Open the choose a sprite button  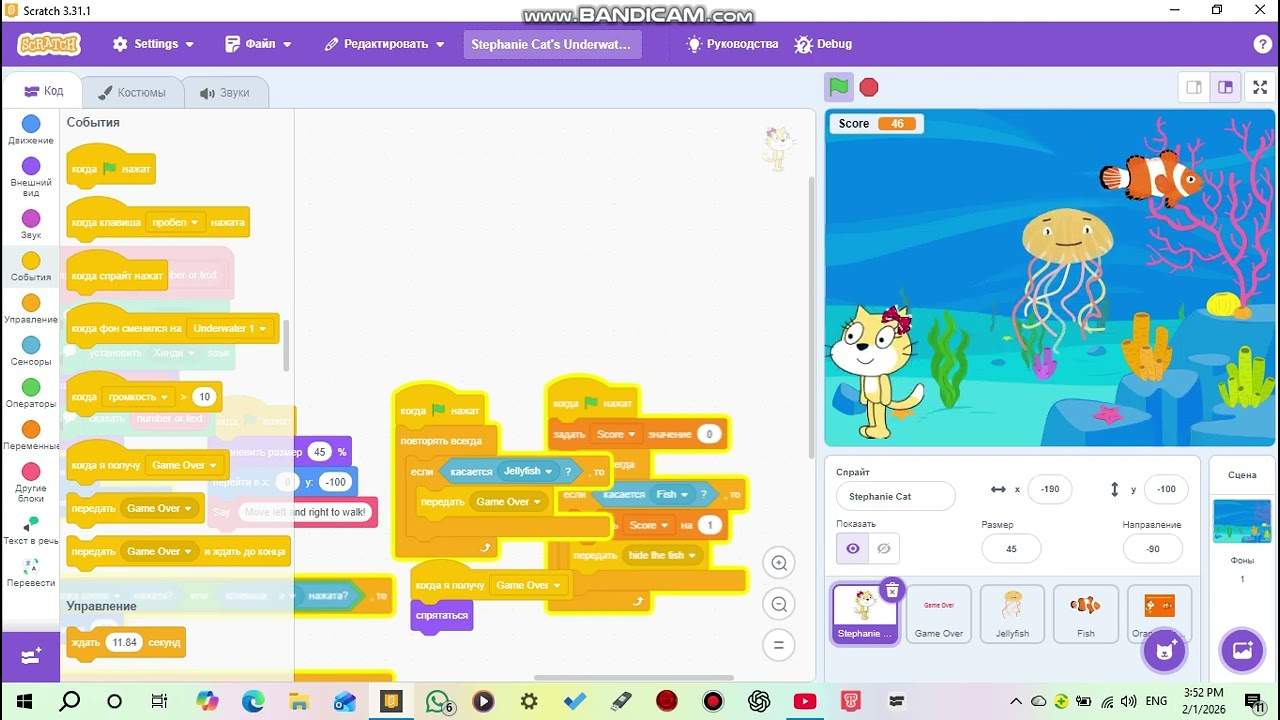(x=1164, y=651)
